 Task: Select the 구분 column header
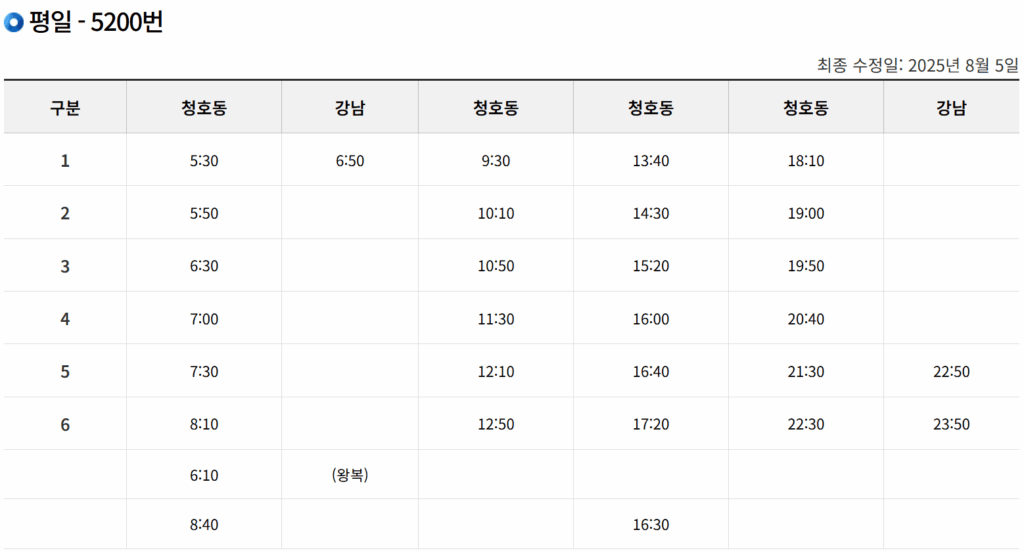(x=65, y=108)
